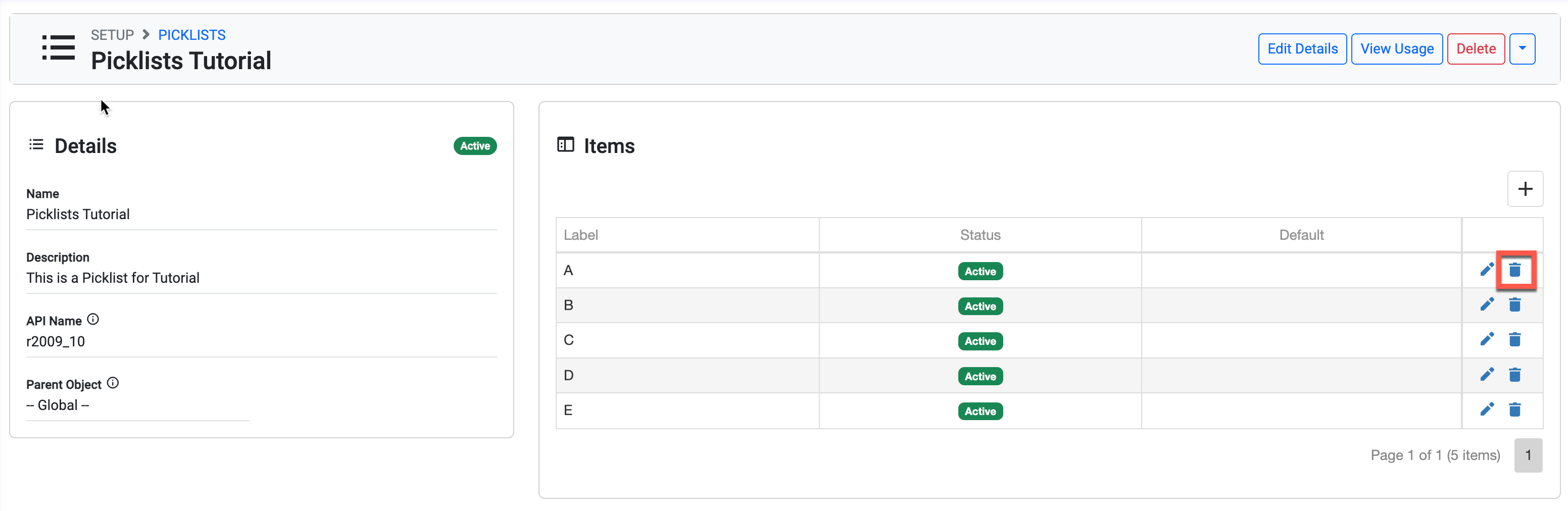Click the pencil icon in row E
This screenshot has height=511, width=1568.
(1487, 410)
